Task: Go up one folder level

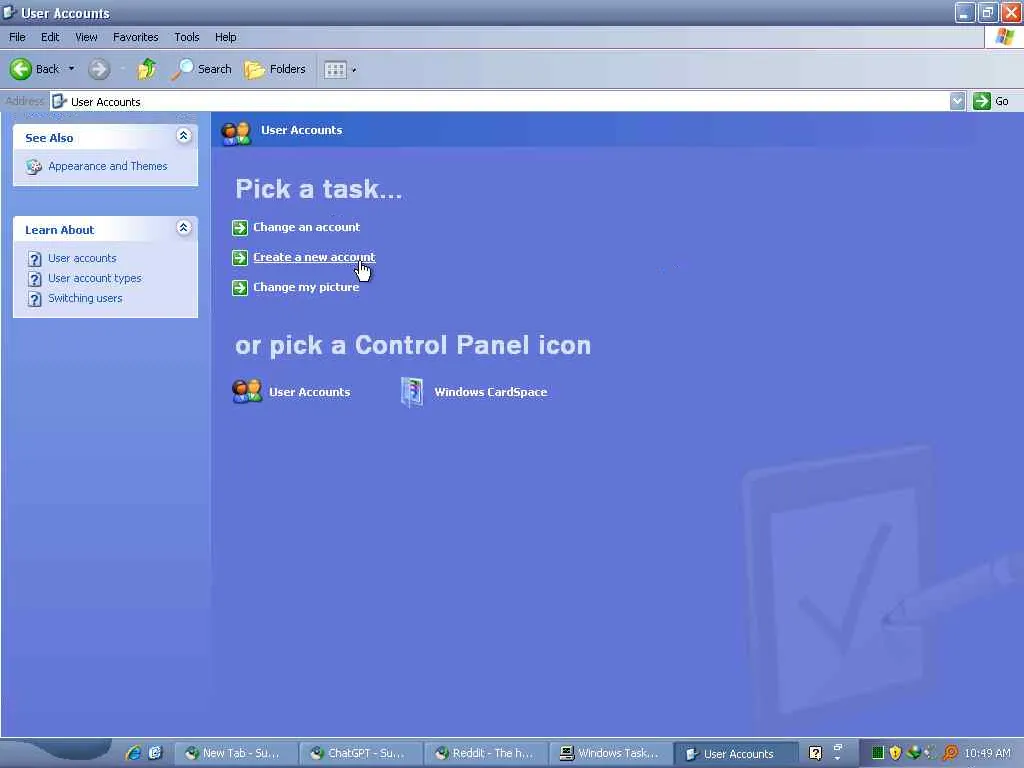Action: (x=147, y=69)
